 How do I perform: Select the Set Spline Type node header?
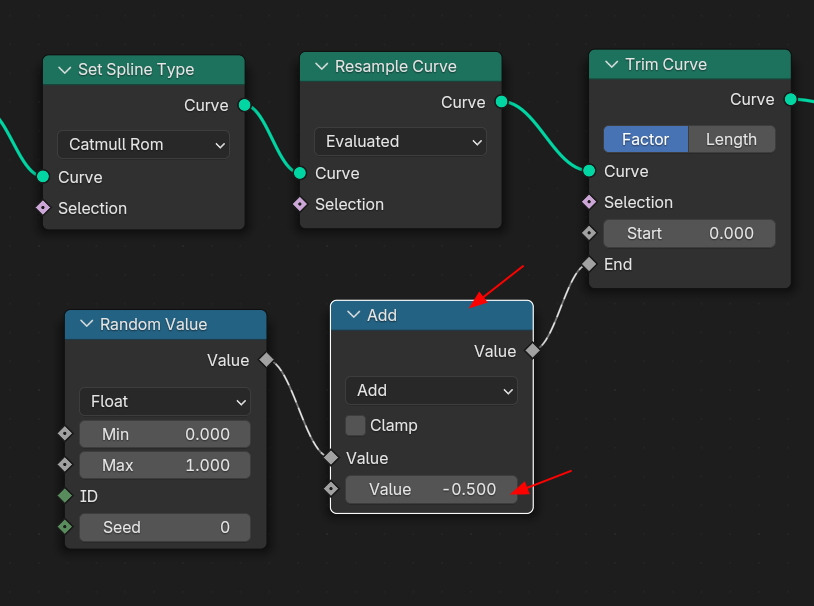[x=144, y=70]
